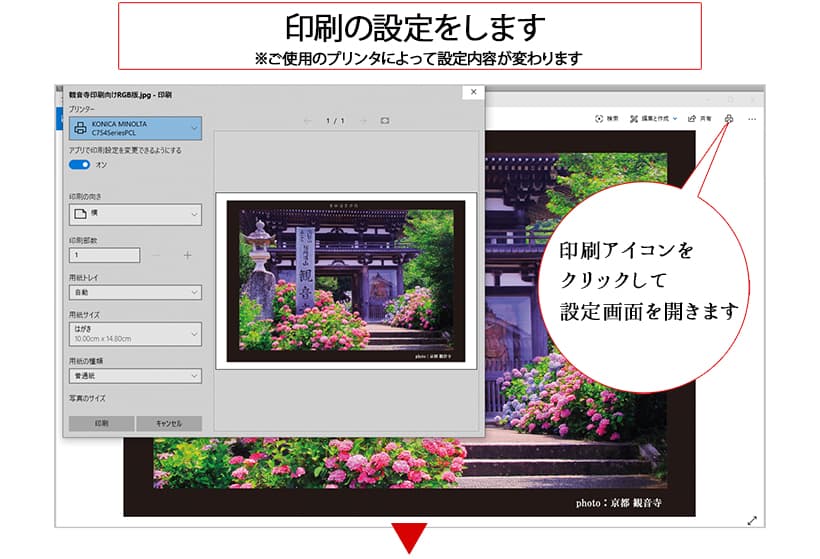Increase print copies with plus button

point(187,255)
